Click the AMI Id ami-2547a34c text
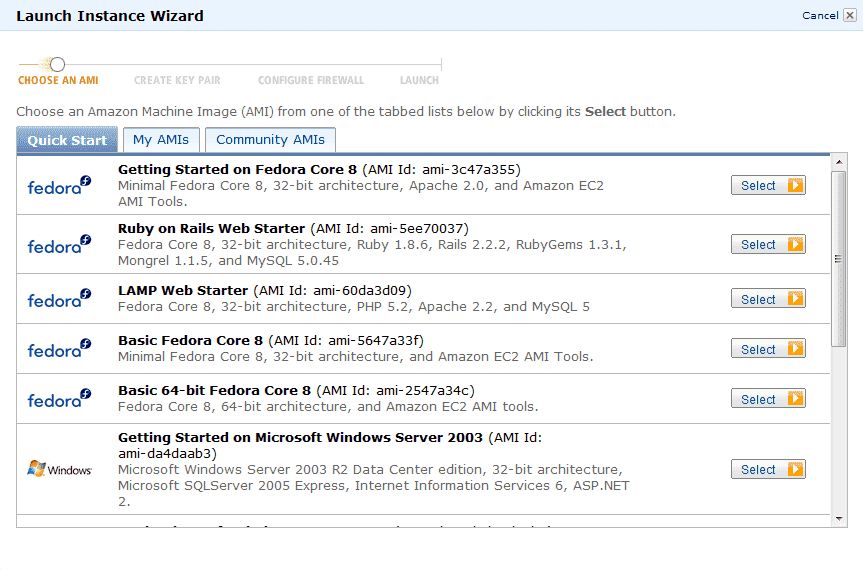Screen dimensions: 863x570 click(395, 391)
